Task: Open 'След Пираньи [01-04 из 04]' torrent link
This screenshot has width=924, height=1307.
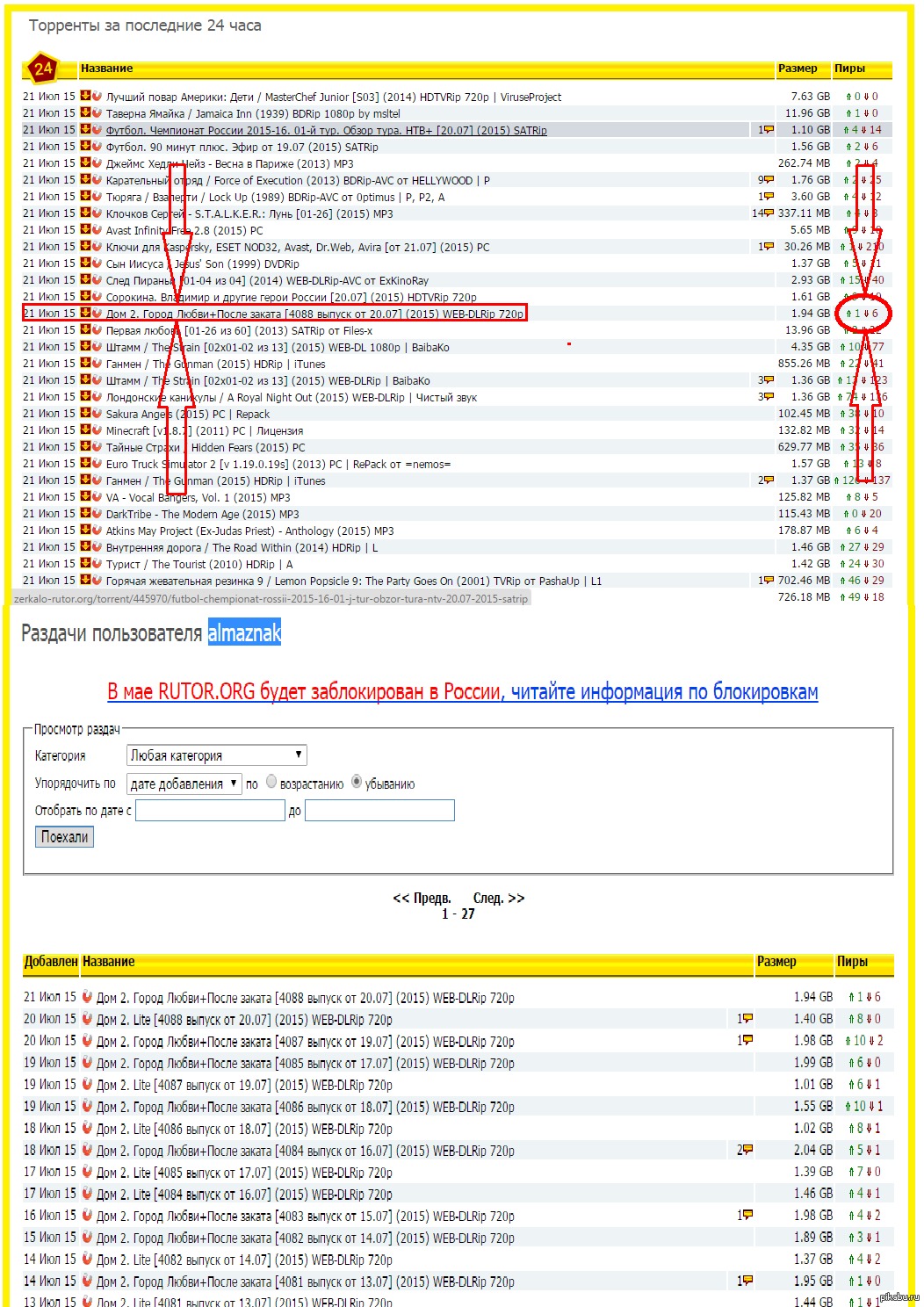Action: [x=267, y=281]
